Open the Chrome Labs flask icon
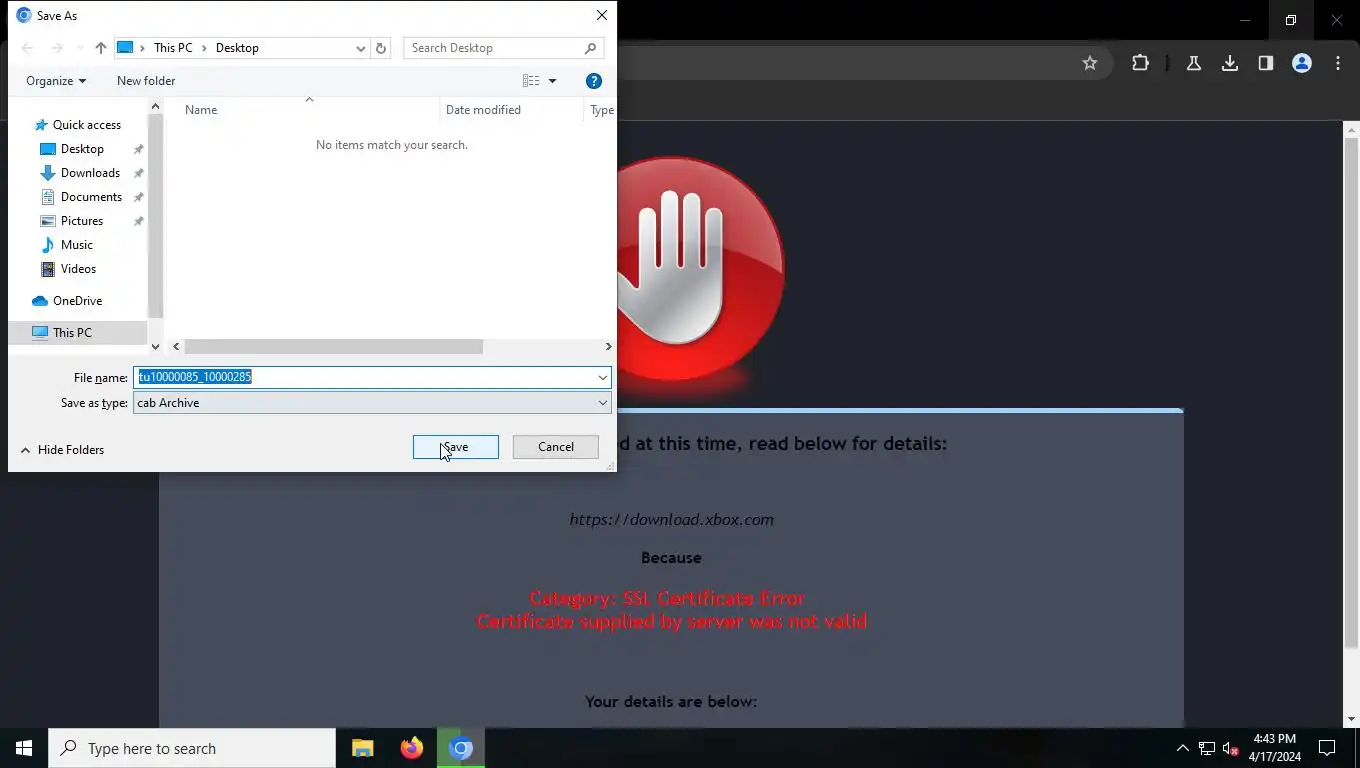Image resolution: width=1360 pixels, height=768 pixels. tap(1193, 63)
